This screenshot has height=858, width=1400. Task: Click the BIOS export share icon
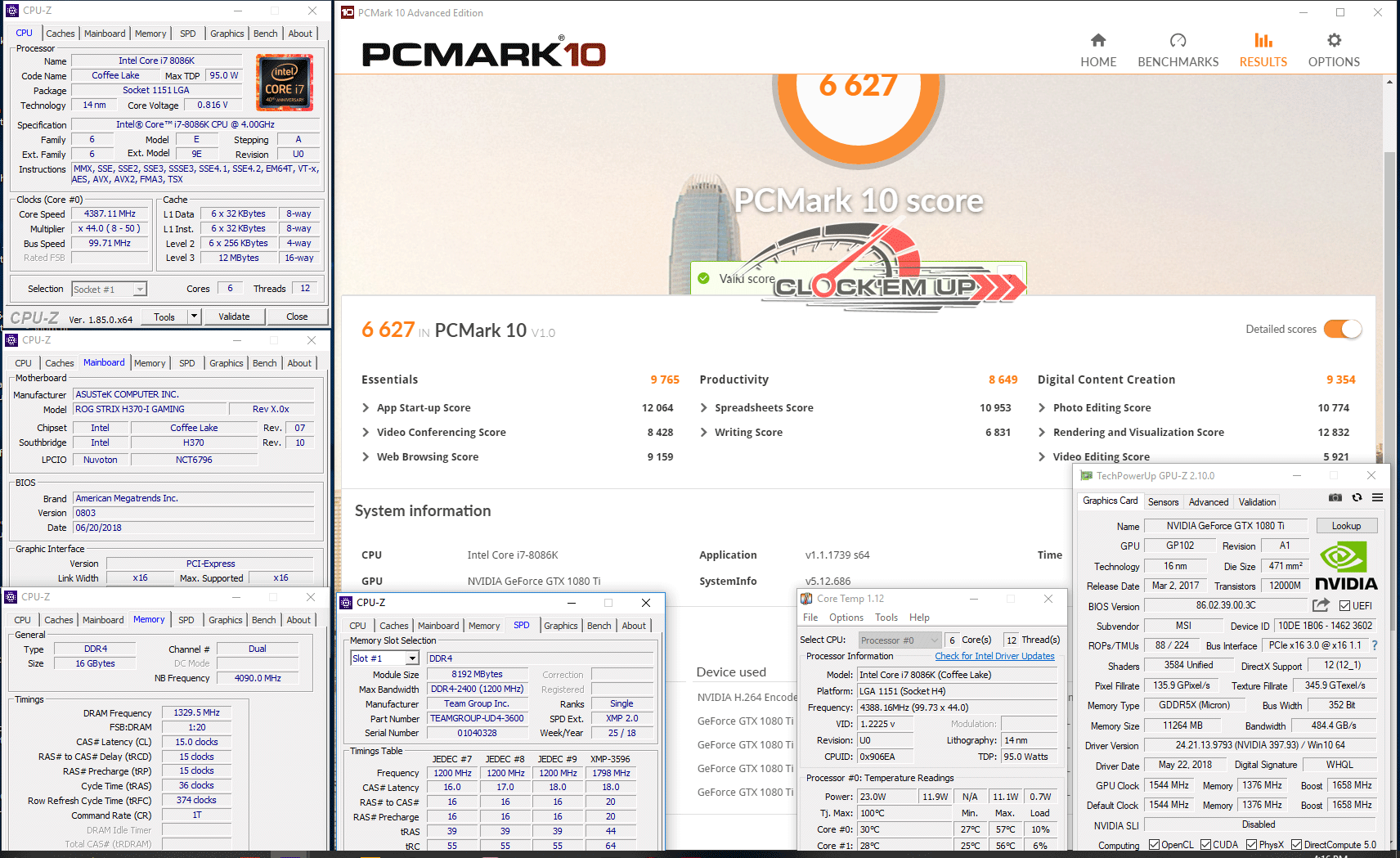point(1320,605)
